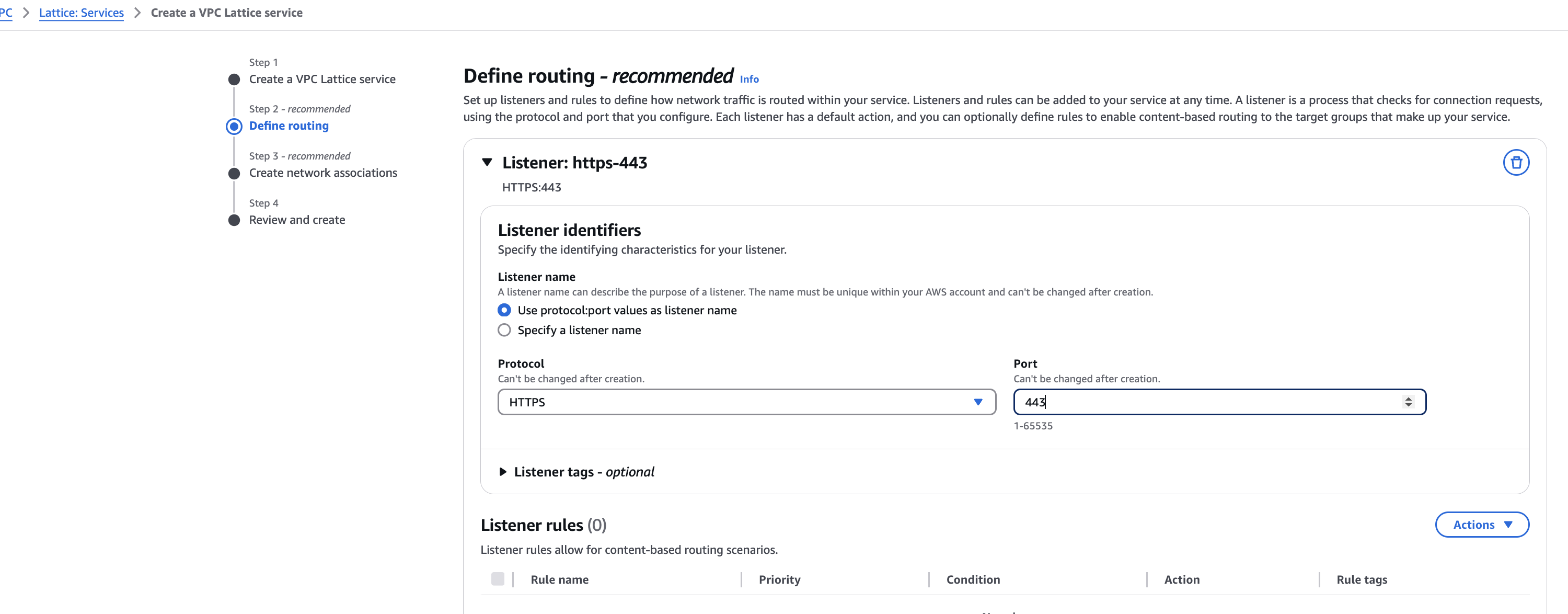Jump to Create network associations step
Viewport: 1568px width, 614px height.
pyautogui.click(x=322, y=173)
